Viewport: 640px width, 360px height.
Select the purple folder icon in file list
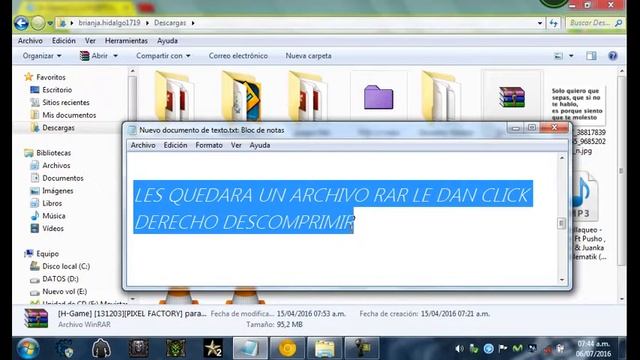coord(378,97)
